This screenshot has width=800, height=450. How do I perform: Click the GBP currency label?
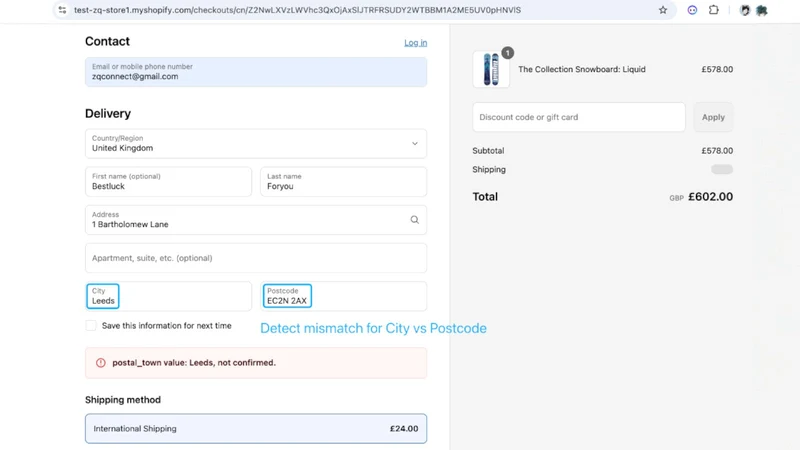(676, 198)
